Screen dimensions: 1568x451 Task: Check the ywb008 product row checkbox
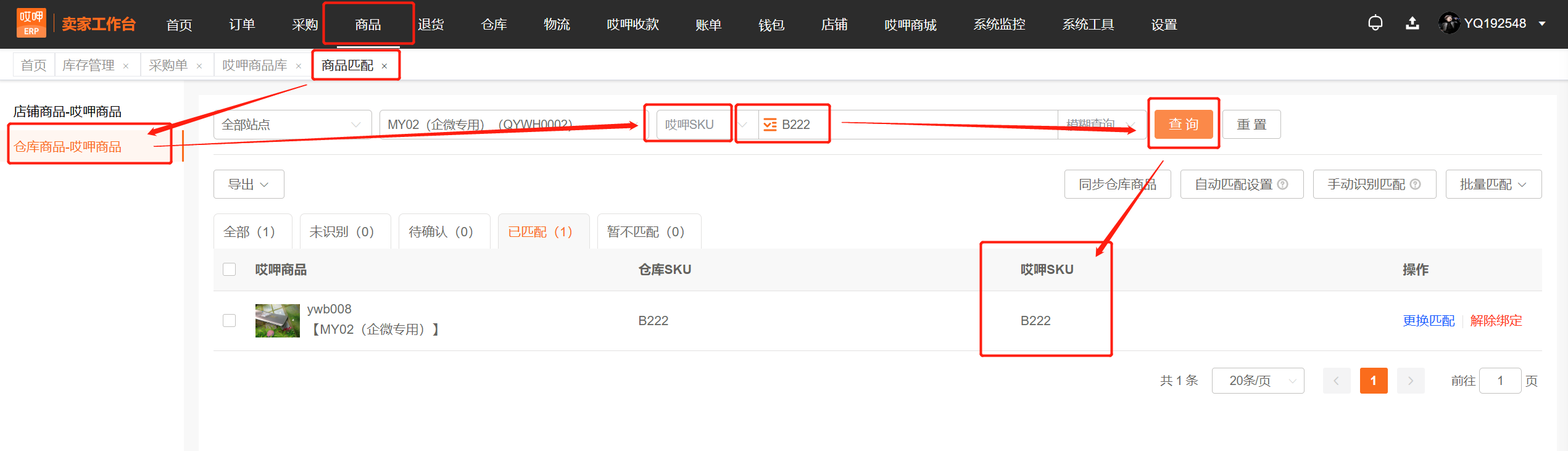[x=230, y=321]
